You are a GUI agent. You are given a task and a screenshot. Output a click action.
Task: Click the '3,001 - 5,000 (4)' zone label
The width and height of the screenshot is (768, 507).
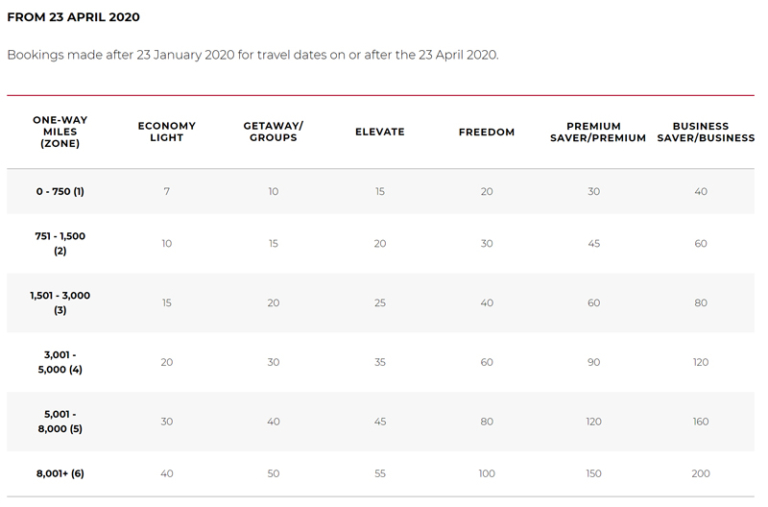(x=60, y=362)
